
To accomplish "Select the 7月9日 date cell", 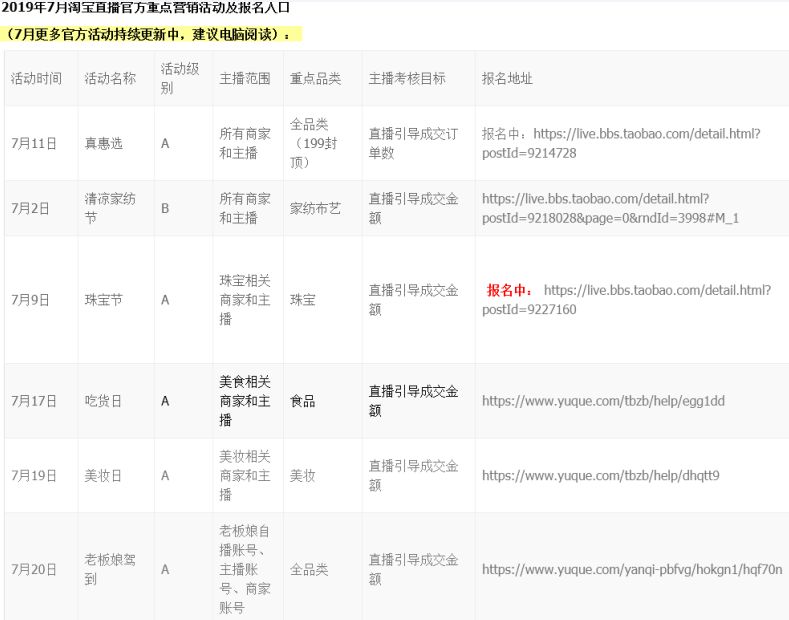I will click(x=30, y=300).
